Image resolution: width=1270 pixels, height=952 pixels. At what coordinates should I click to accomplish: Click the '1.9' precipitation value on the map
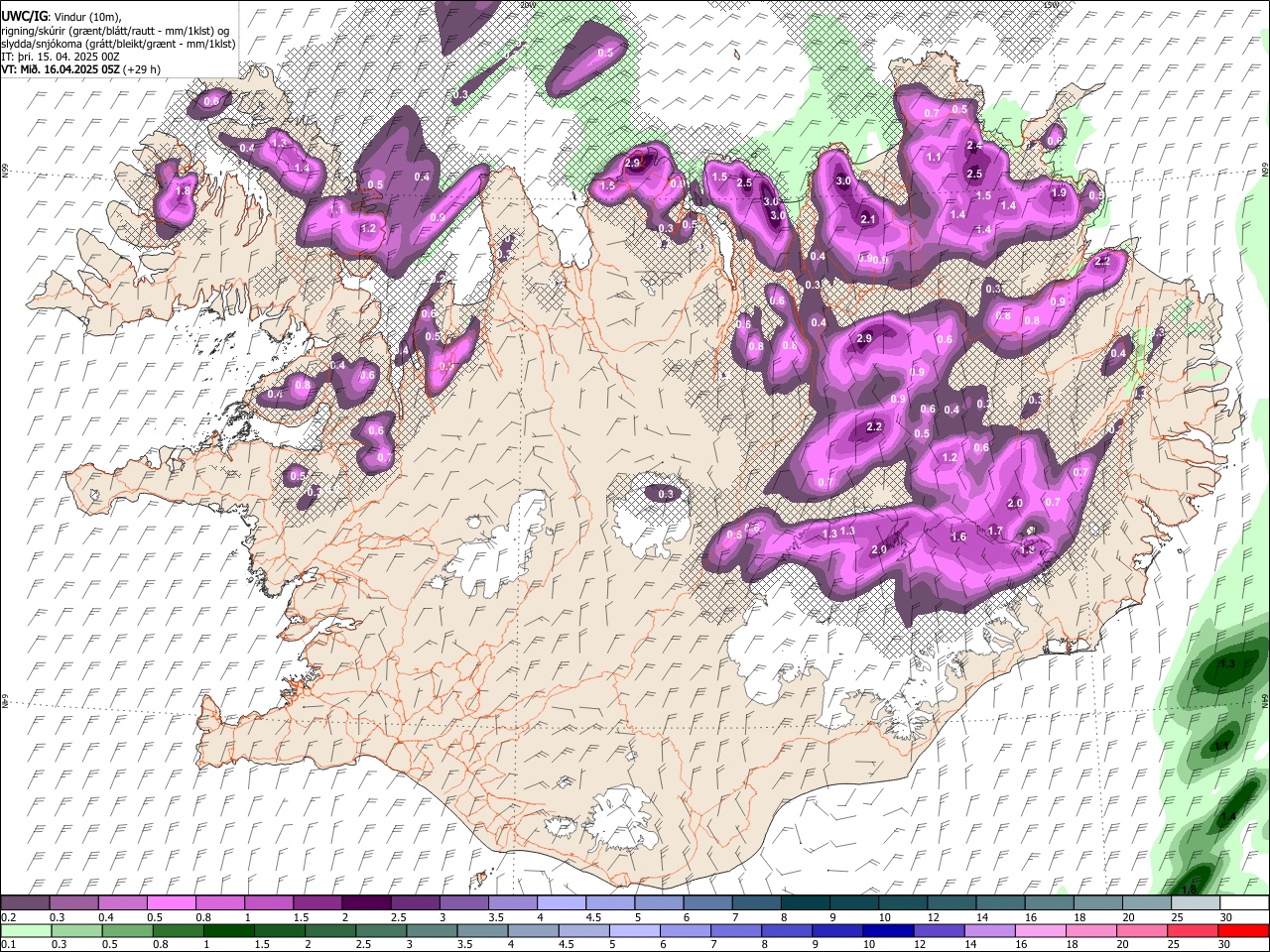1059,193
